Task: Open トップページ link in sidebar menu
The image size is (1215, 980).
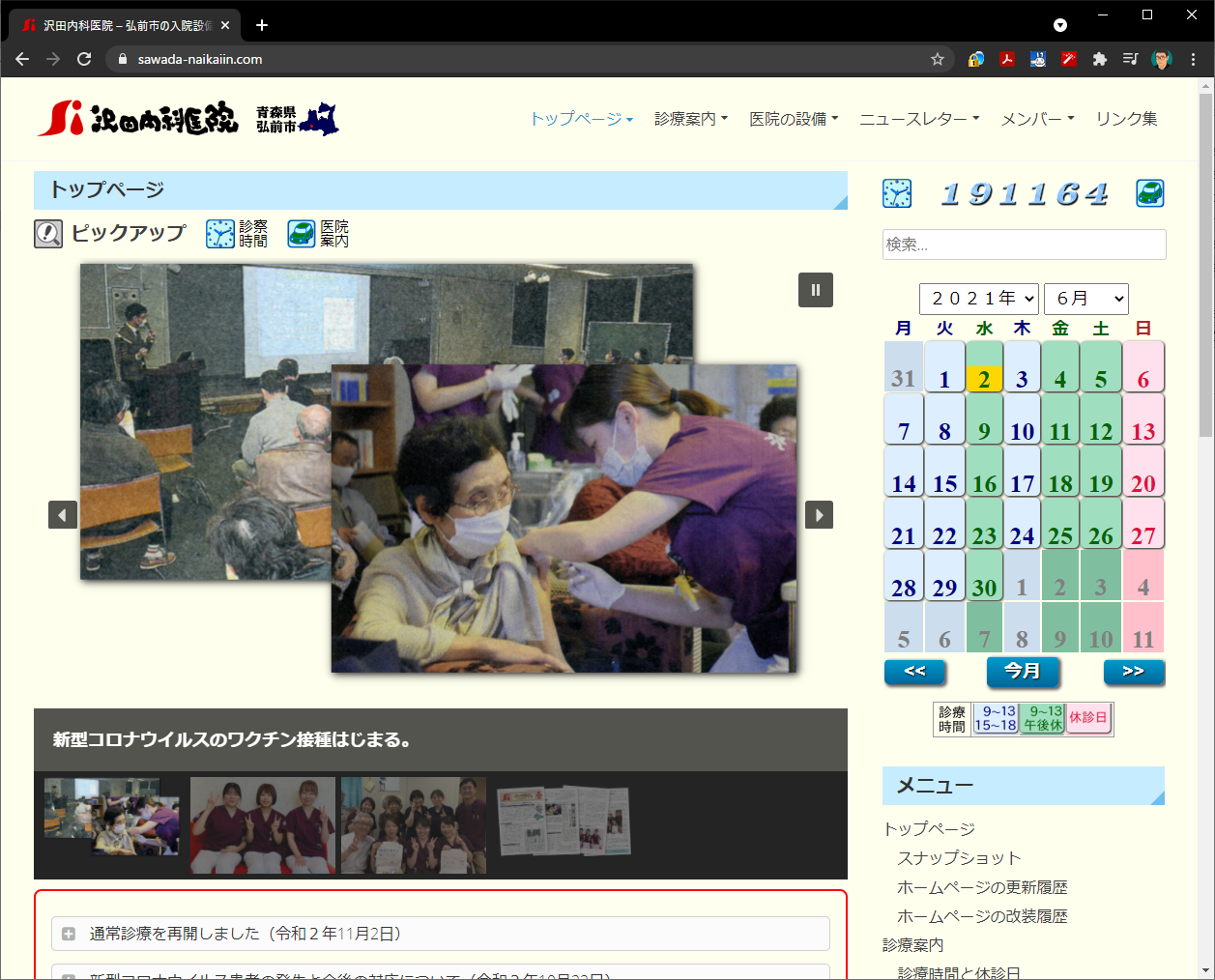Action: pos(929,829)
